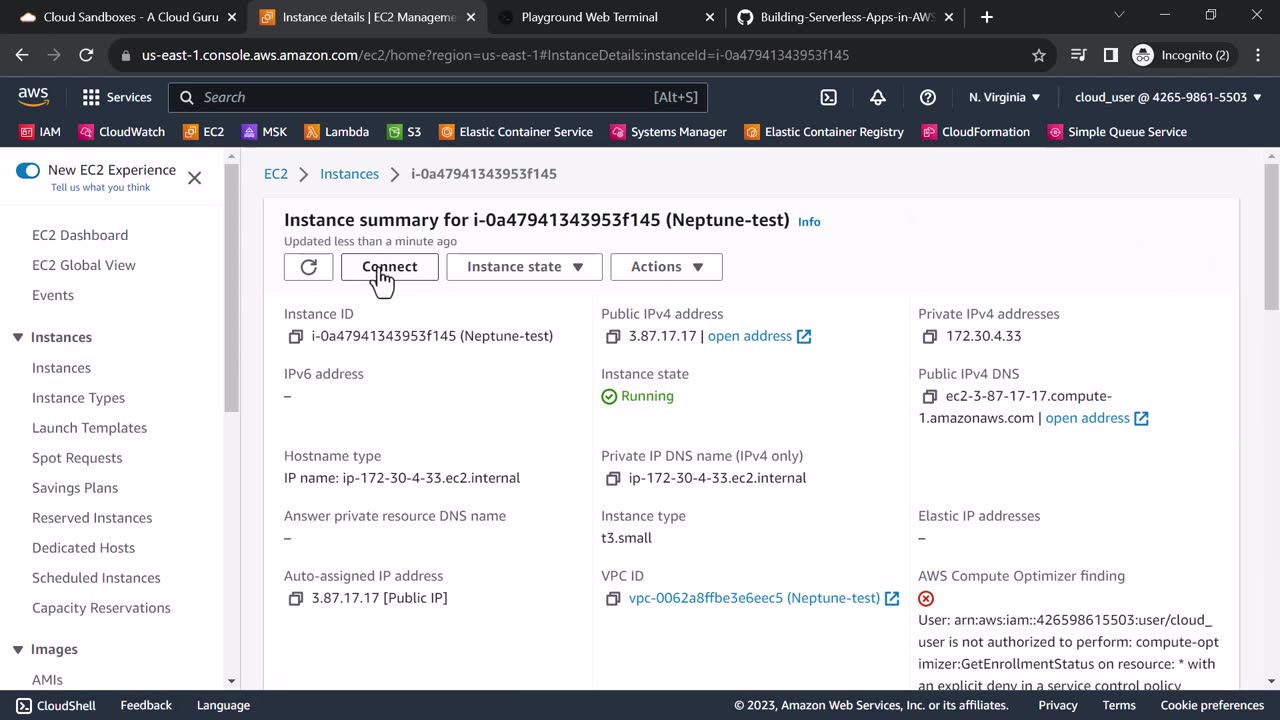Open the Services grid menu

(x=117, y=97)
